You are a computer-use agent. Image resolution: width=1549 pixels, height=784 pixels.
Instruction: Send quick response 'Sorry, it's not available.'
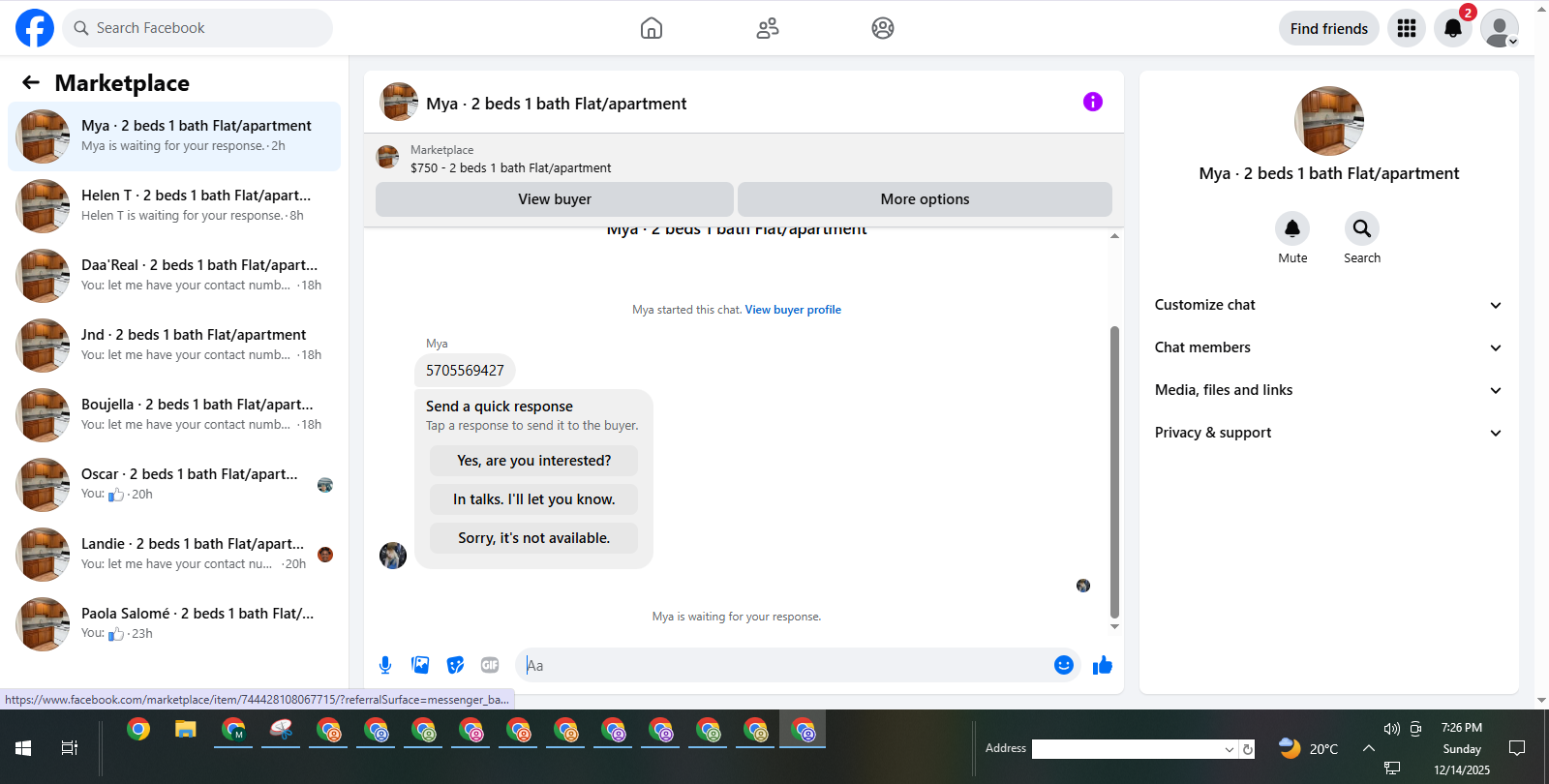534,538
